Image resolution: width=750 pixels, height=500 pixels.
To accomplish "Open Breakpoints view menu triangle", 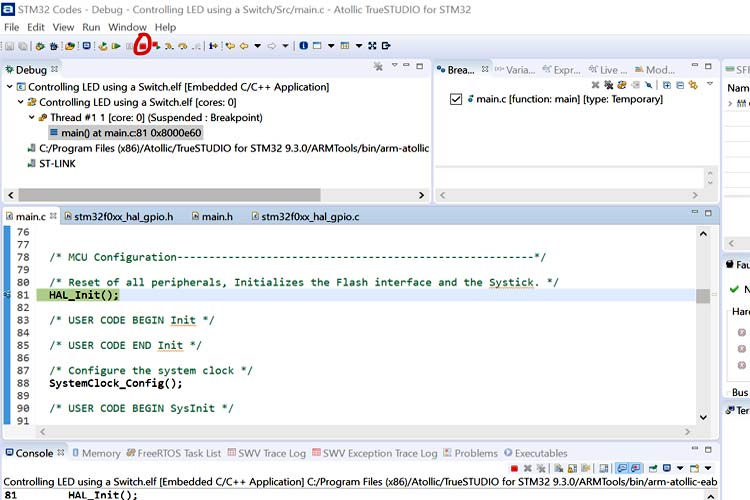I will coord(710,84).
